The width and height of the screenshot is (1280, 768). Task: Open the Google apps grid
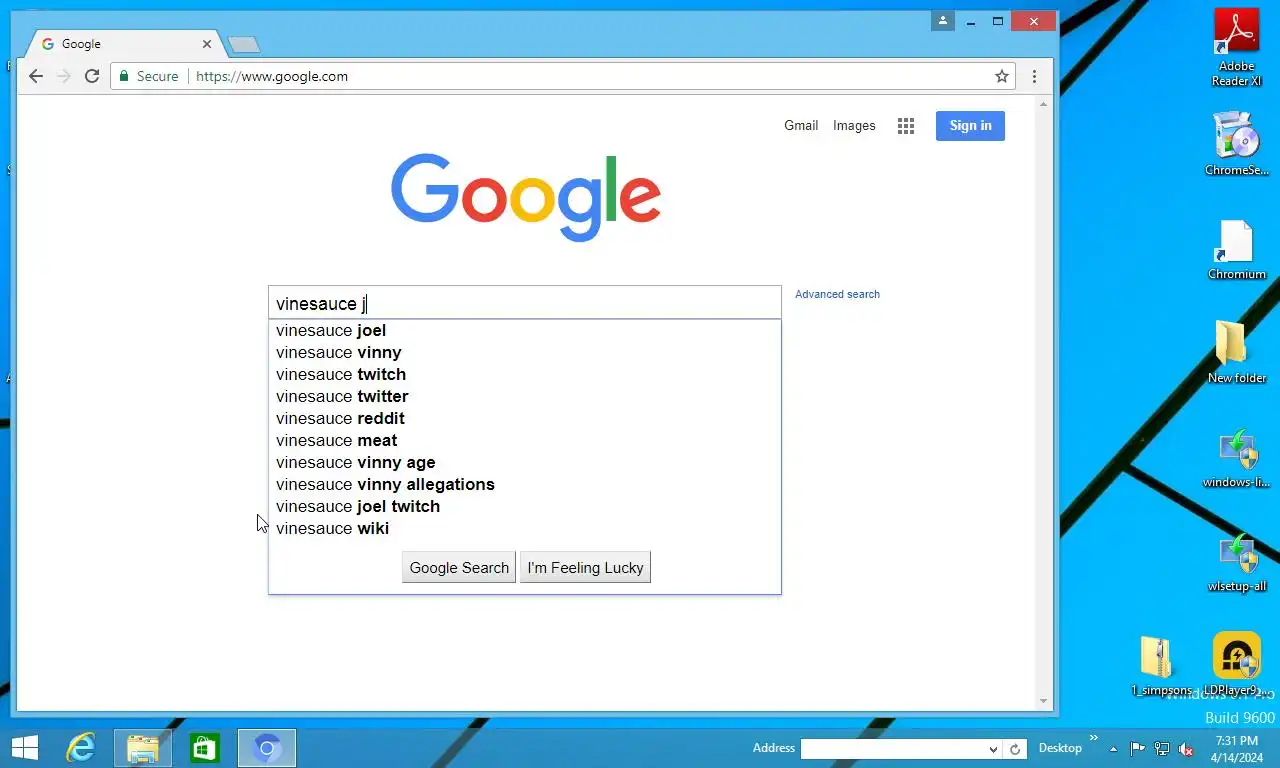(x=906, y=126)
